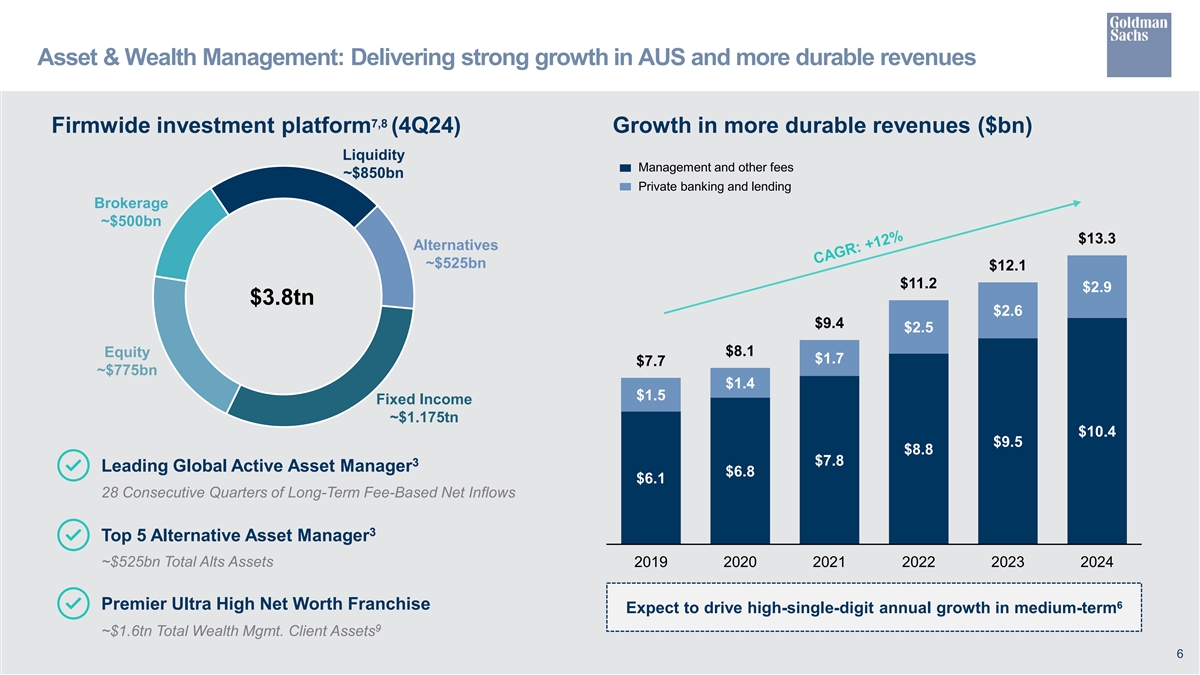Click the checkmark beside Premier Ultra High Net Worth Franchise
Image resolution: width=1200 pixels, height=675 pixels.
tap(71, 604)
